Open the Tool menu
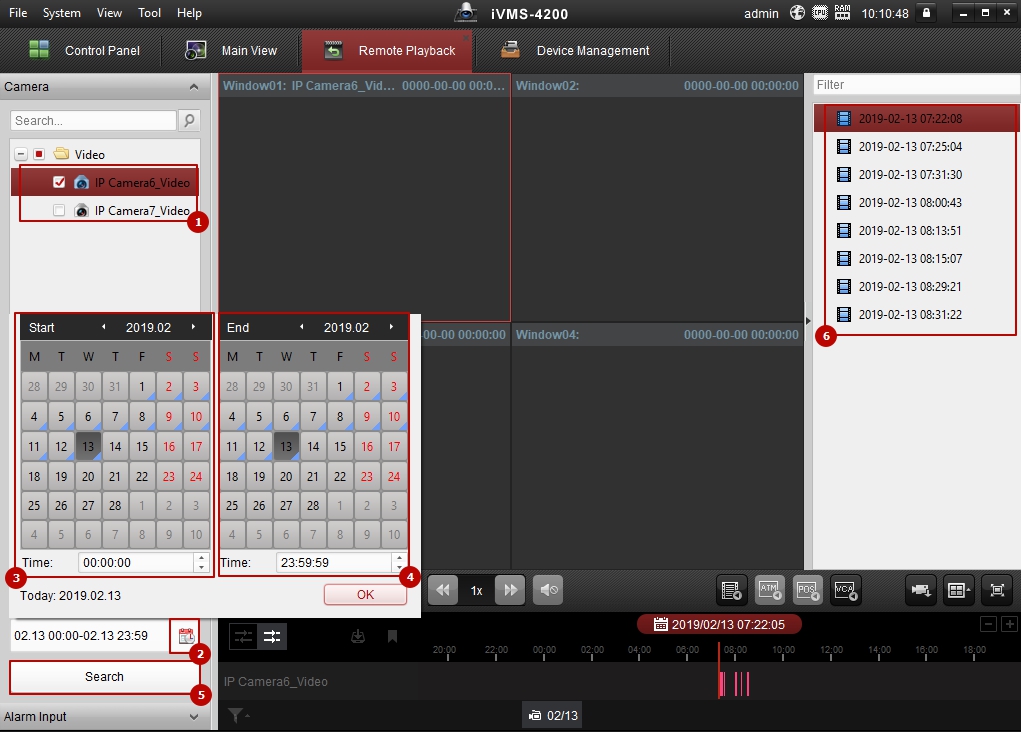Screen dimensions: 1021x732 pyautogui.click(x=150, y=13)
